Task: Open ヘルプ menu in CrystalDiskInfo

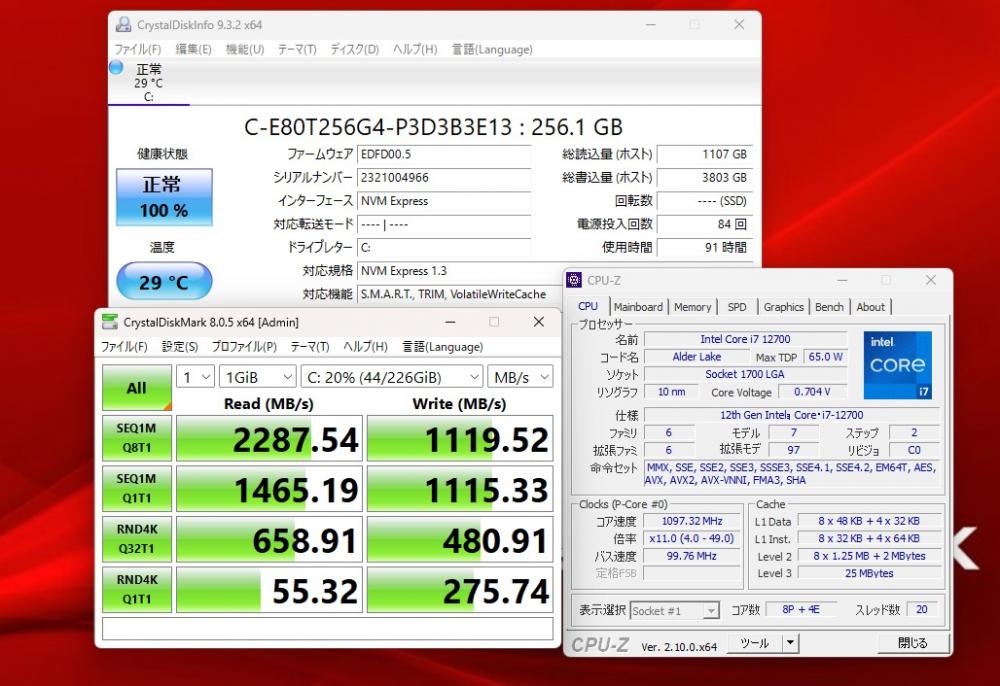Action: (415, 49)
